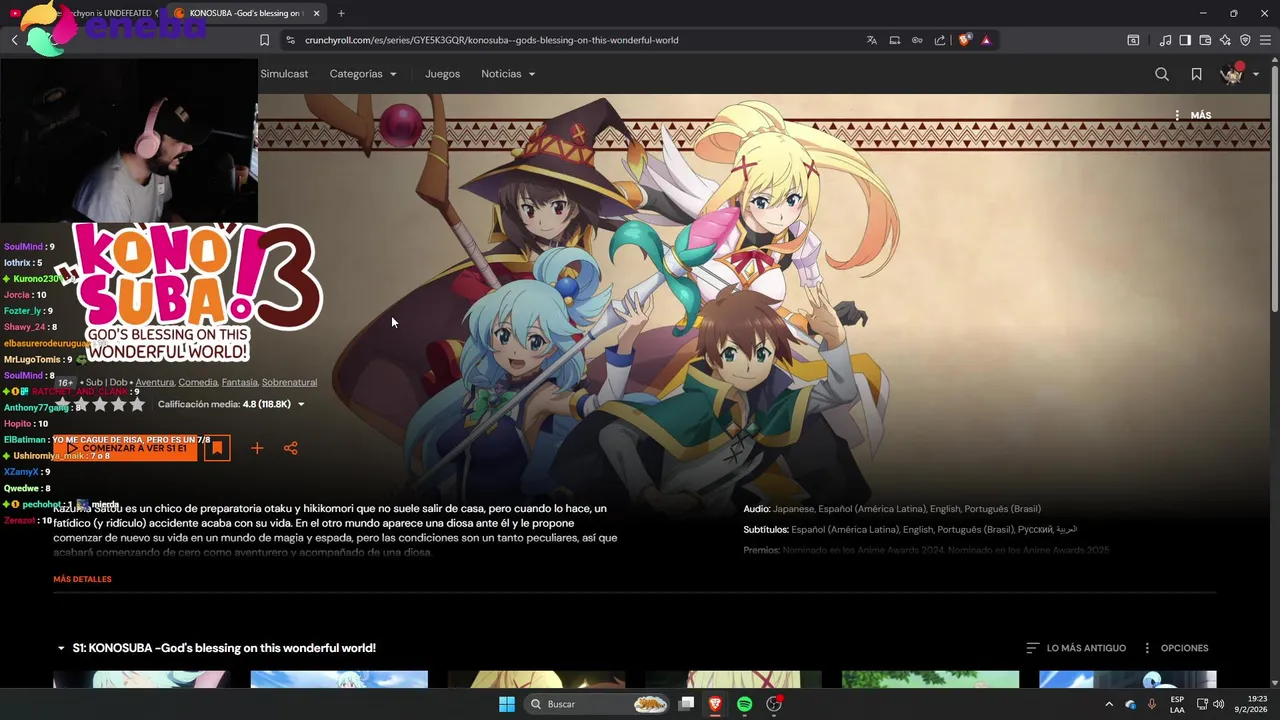Image resolution: width=1280 pixels, height=720 pixels.
Task: Click the Aventura genre link
Action: click(154, 382)
